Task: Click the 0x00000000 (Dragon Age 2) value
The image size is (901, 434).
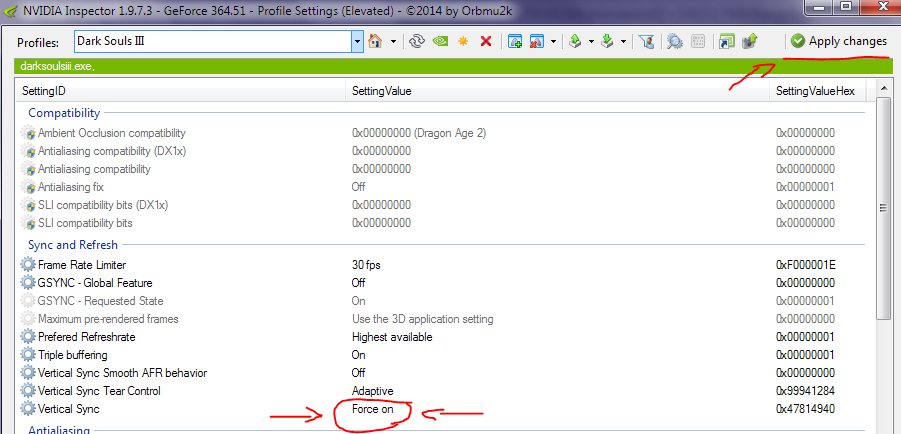Action: coord(419,133)
